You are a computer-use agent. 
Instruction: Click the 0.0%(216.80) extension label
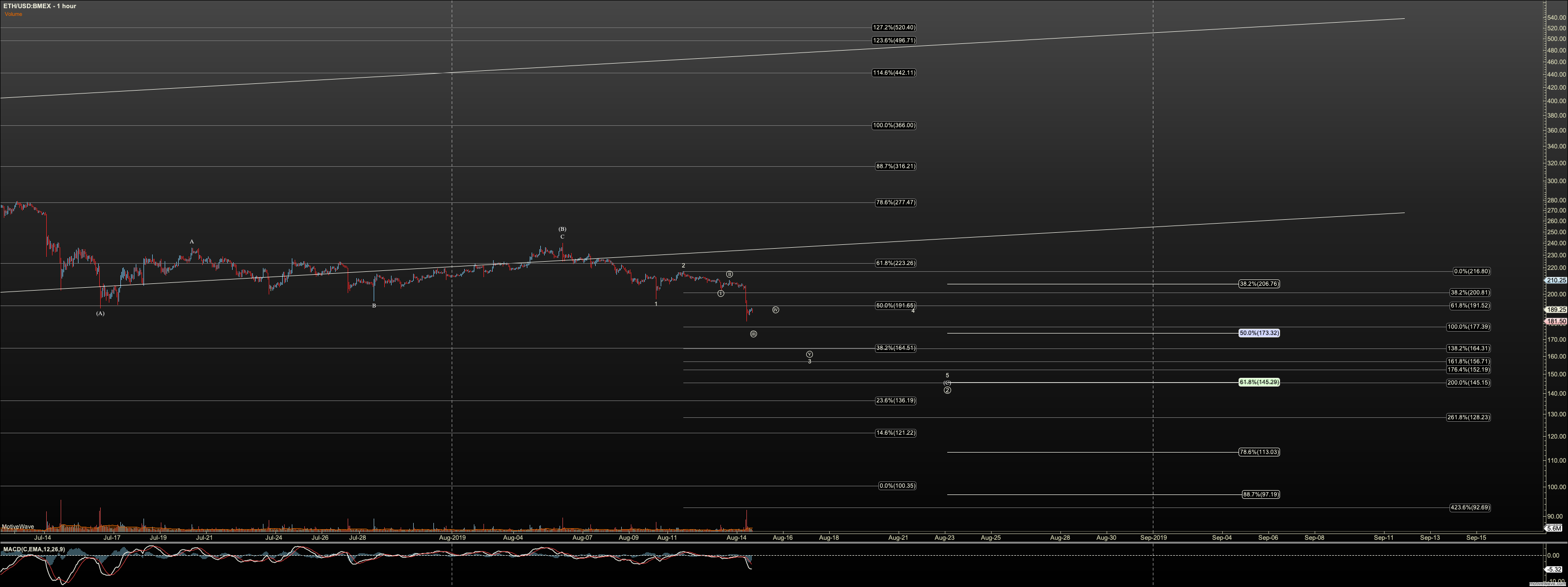point(1472,272)
